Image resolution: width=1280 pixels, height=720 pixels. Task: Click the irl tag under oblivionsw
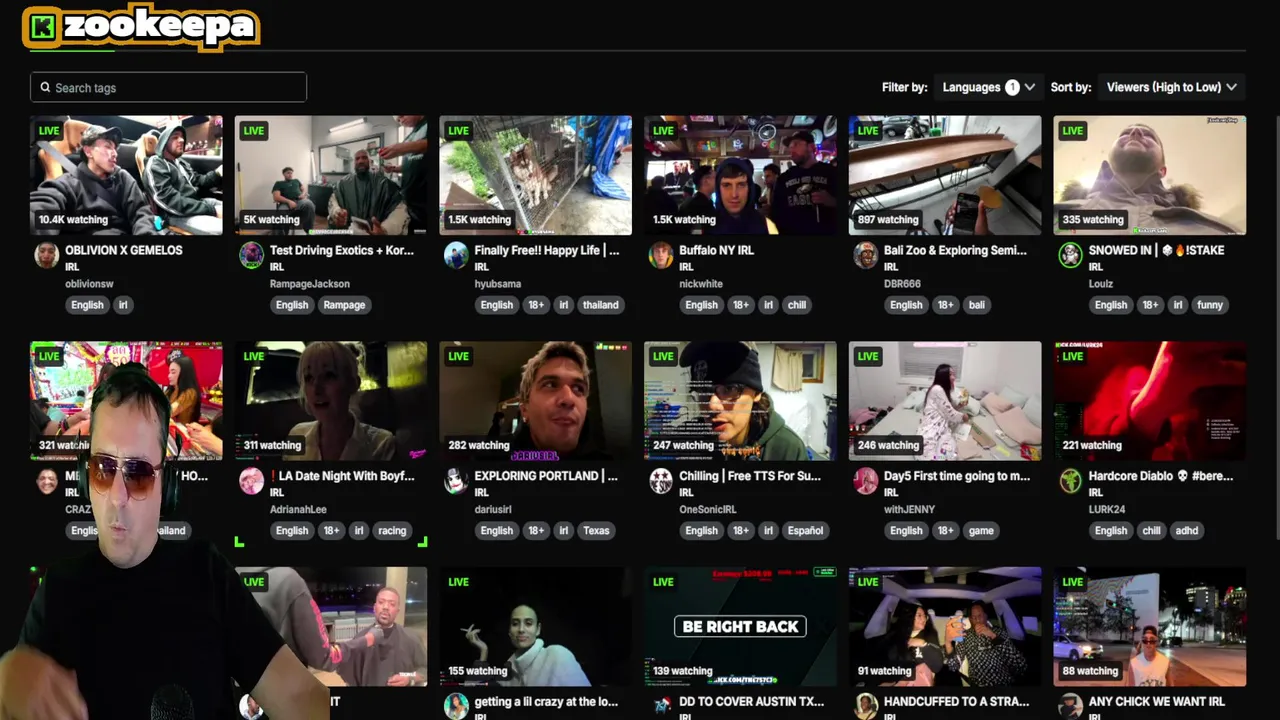pyautogui.click(x=123, y=305)
